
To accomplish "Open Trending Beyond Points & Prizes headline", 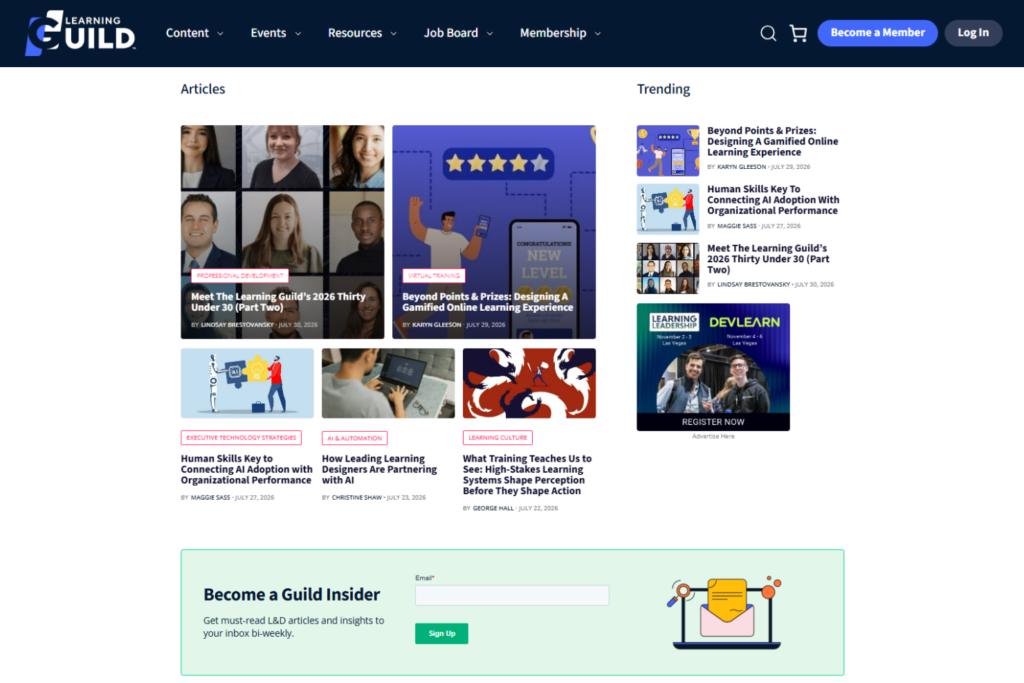I will point(773,141).
